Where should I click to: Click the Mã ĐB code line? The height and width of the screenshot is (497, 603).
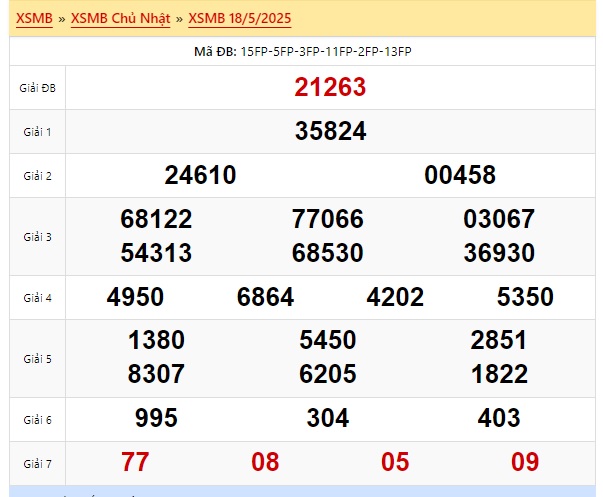point(303,52)
